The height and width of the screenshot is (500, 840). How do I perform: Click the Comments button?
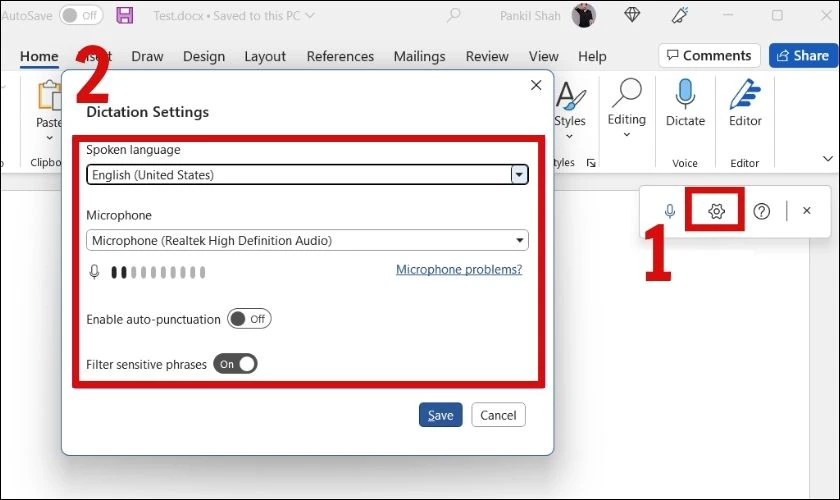[709, 56]
